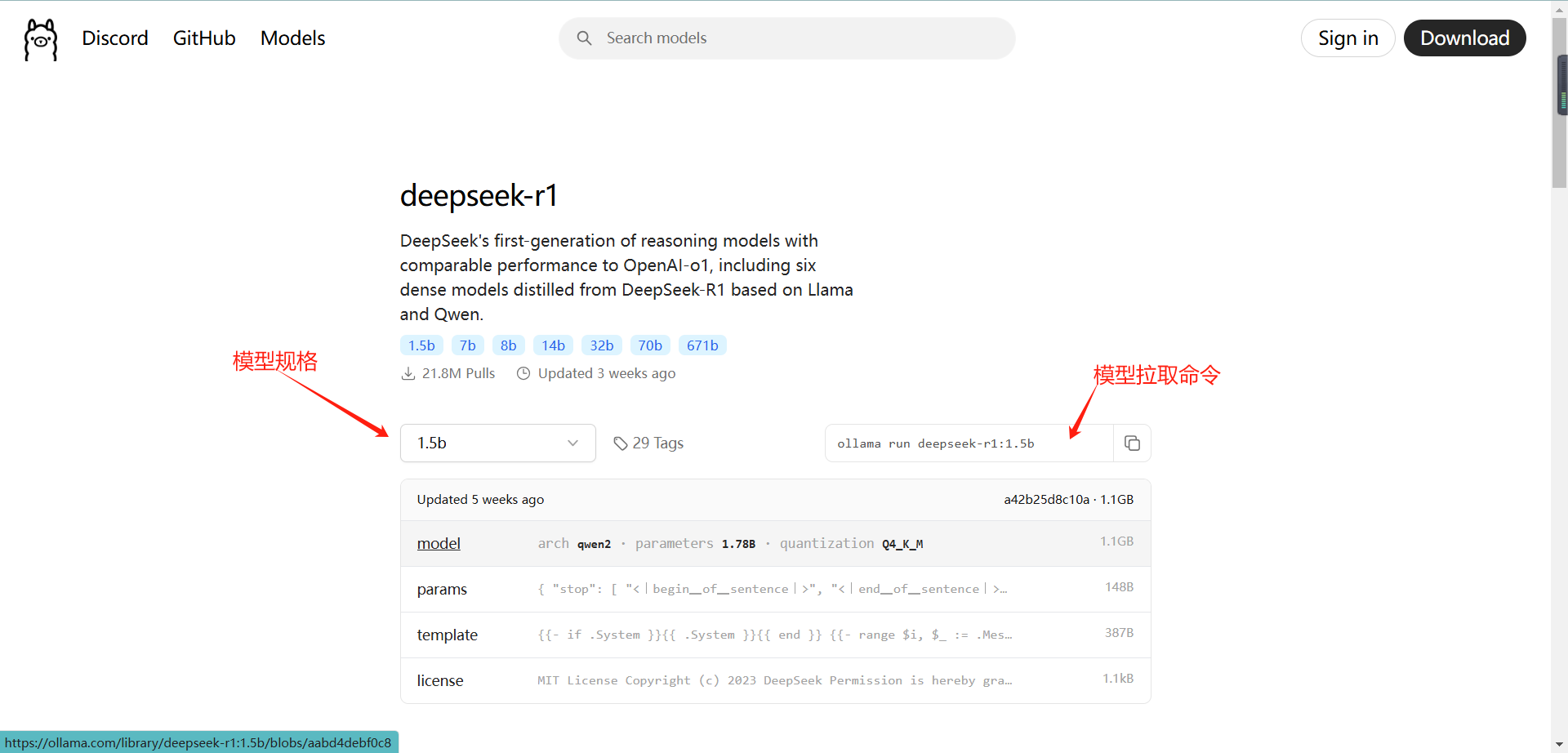This screenshot has width=1568, height=753.
Task: Click the Updated 3 weeks ago text
Action: coord(607,373)
